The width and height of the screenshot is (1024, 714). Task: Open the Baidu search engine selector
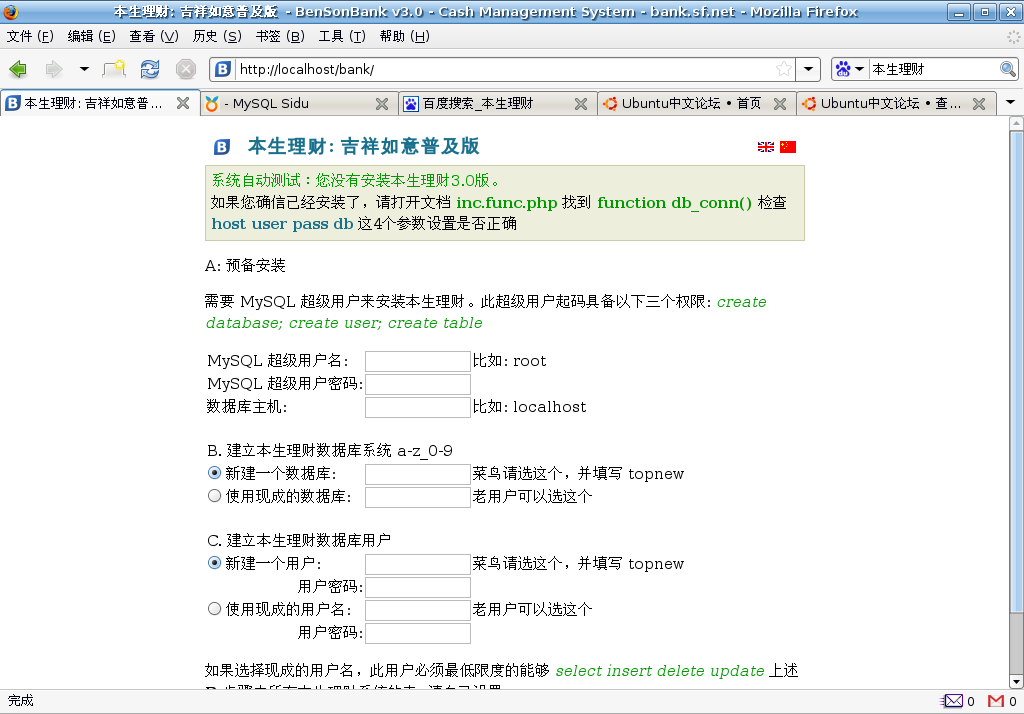click(850, 69)
